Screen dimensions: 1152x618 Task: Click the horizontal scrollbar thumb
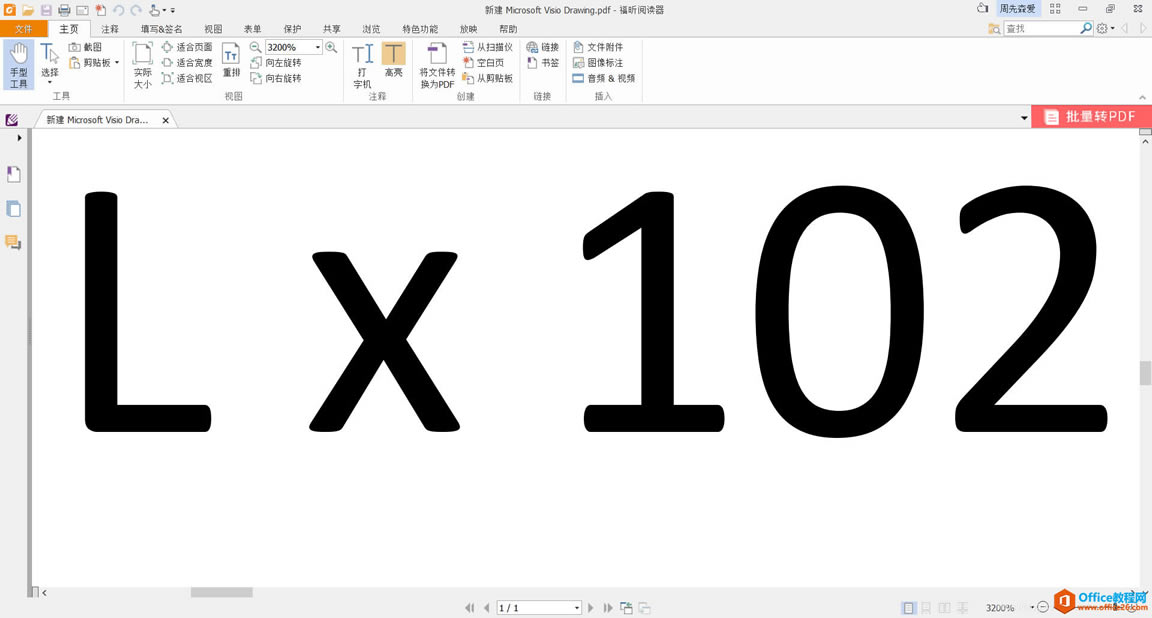pos(221,592)
